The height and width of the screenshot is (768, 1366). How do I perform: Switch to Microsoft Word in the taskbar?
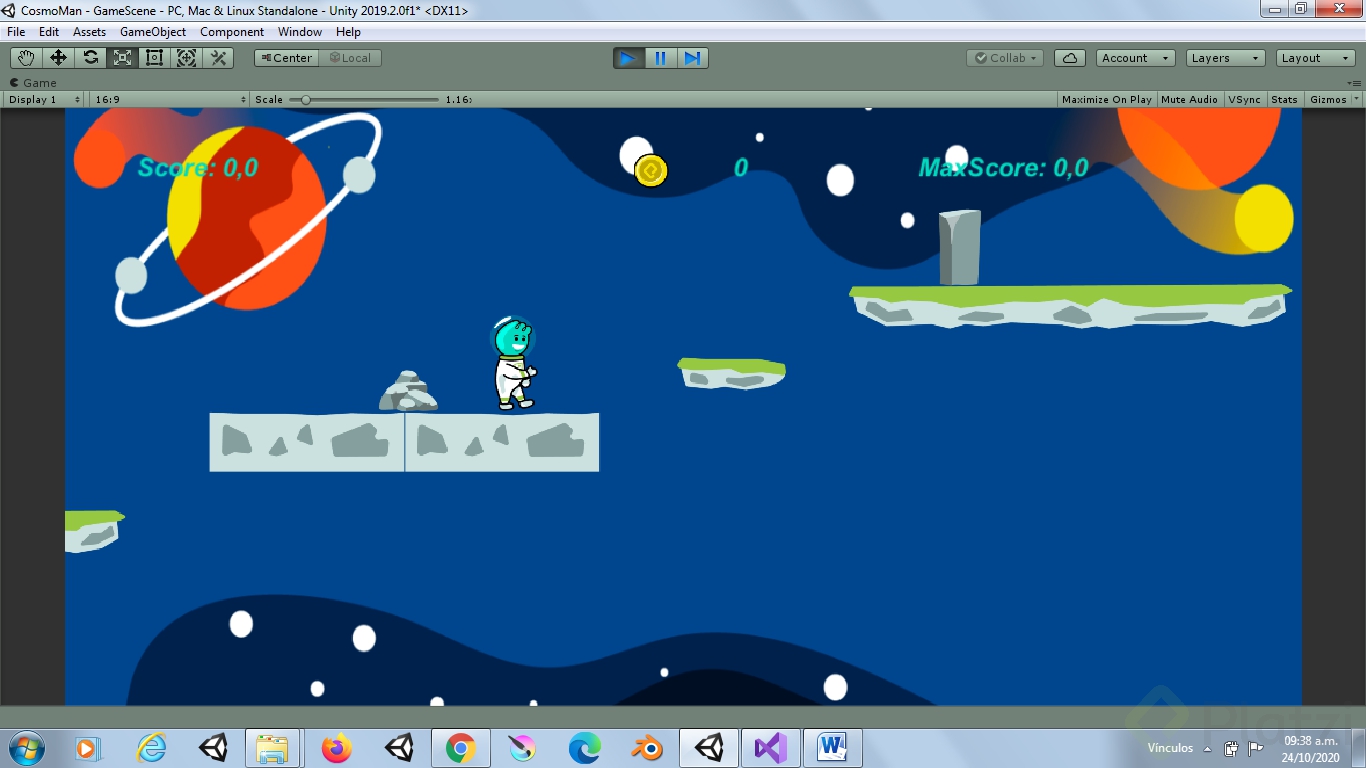[833, 748]
